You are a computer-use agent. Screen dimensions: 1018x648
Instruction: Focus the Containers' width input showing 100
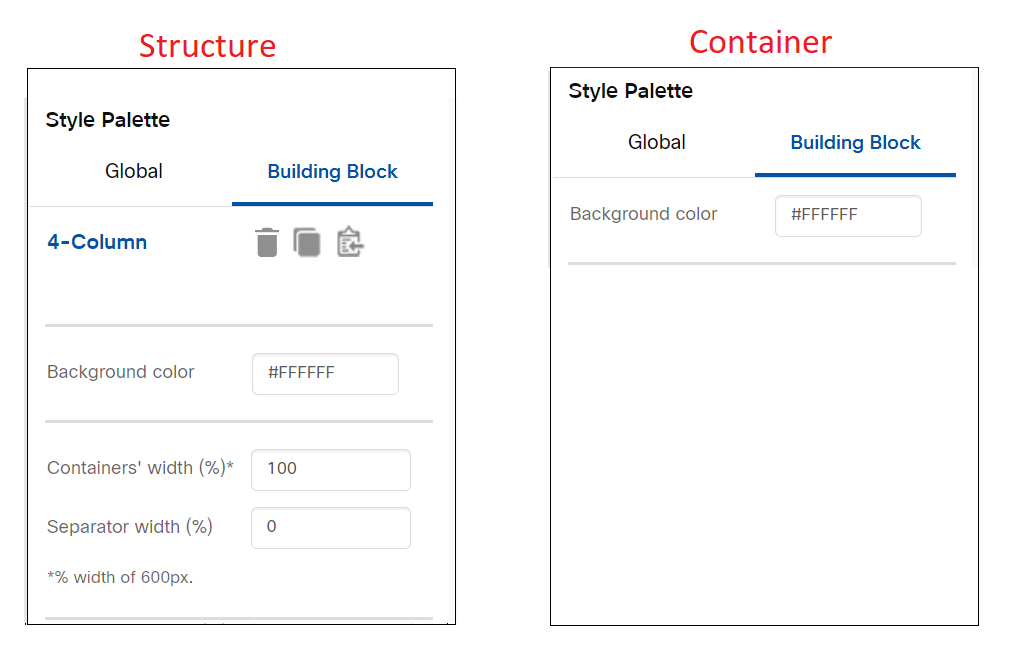pyautogui.click(x=330, y=469)
